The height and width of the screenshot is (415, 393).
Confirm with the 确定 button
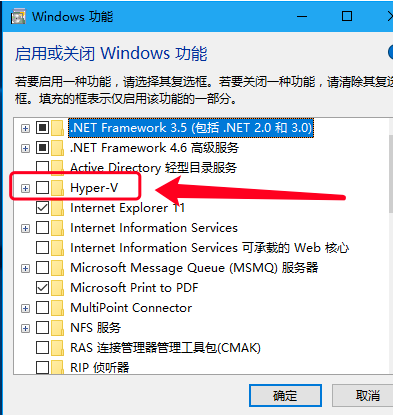[285, 396]
